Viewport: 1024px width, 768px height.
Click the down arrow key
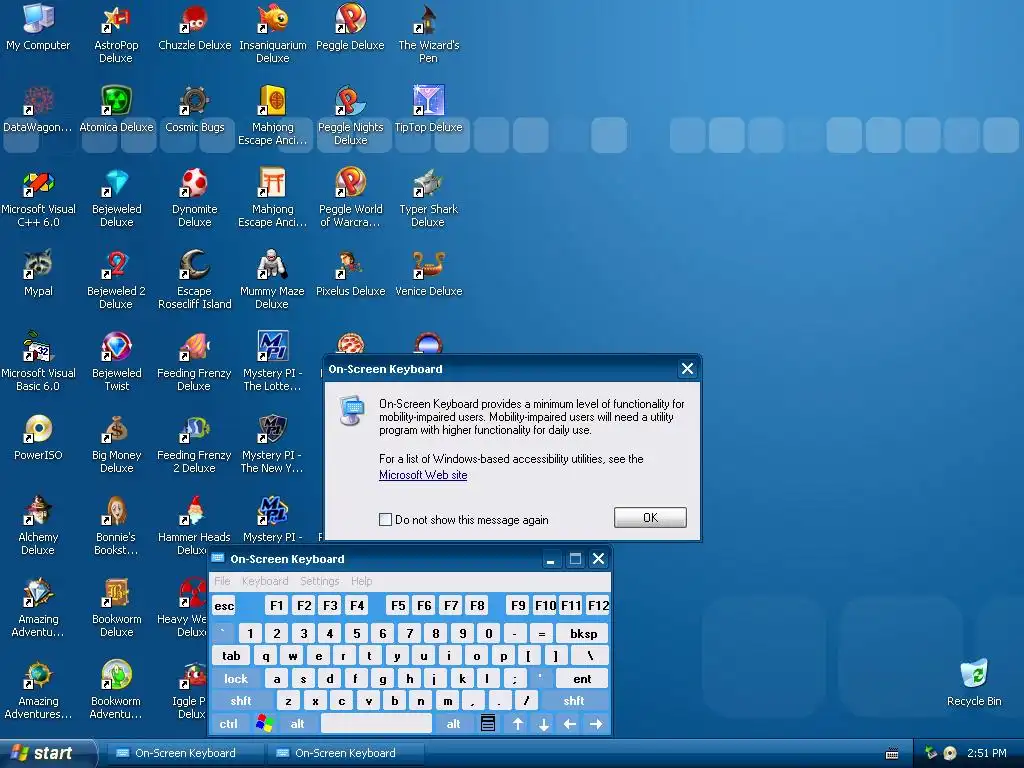pos(543,724)
